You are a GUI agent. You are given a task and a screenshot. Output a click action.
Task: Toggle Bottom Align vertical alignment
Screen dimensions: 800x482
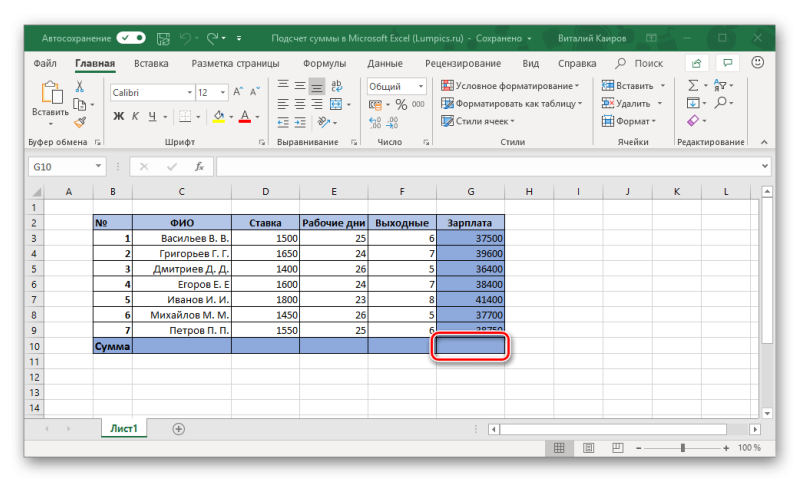(317, 85)
